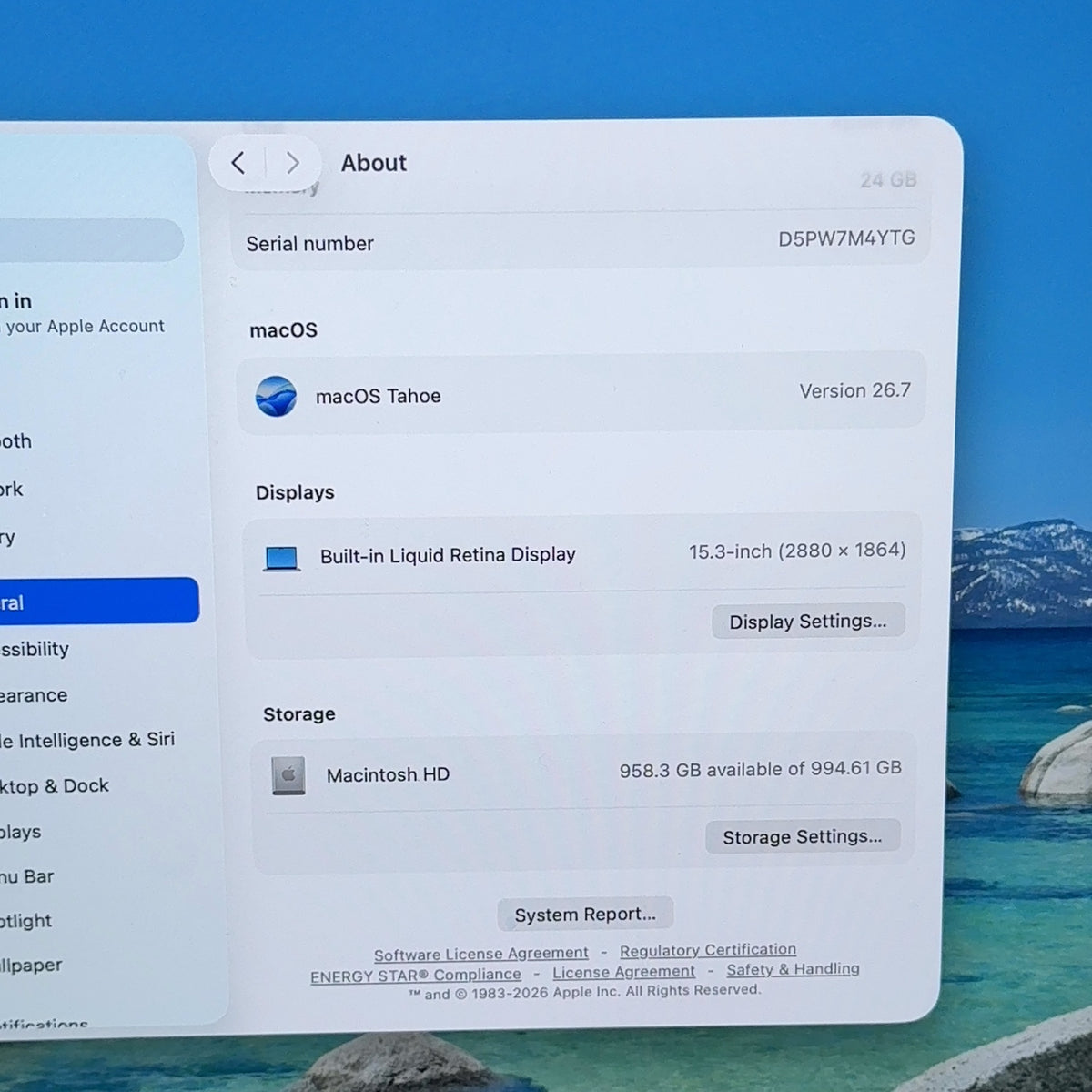Click the Macintosh HD drive icon

click(288, 775)
